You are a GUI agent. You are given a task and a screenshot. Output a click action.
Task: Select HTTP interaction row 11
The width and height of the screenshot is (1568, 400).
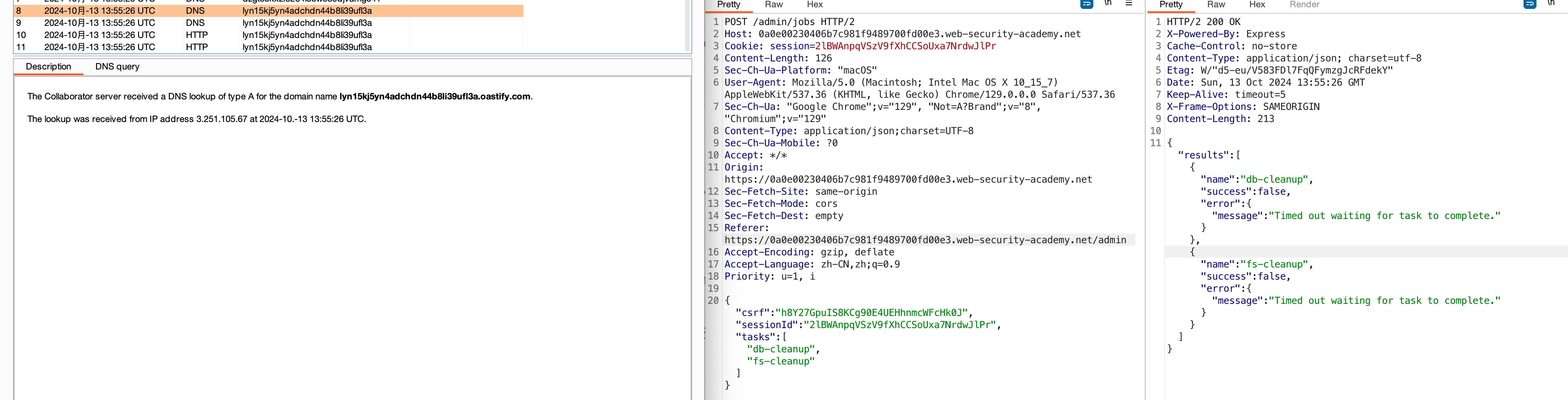coord(243,47)
